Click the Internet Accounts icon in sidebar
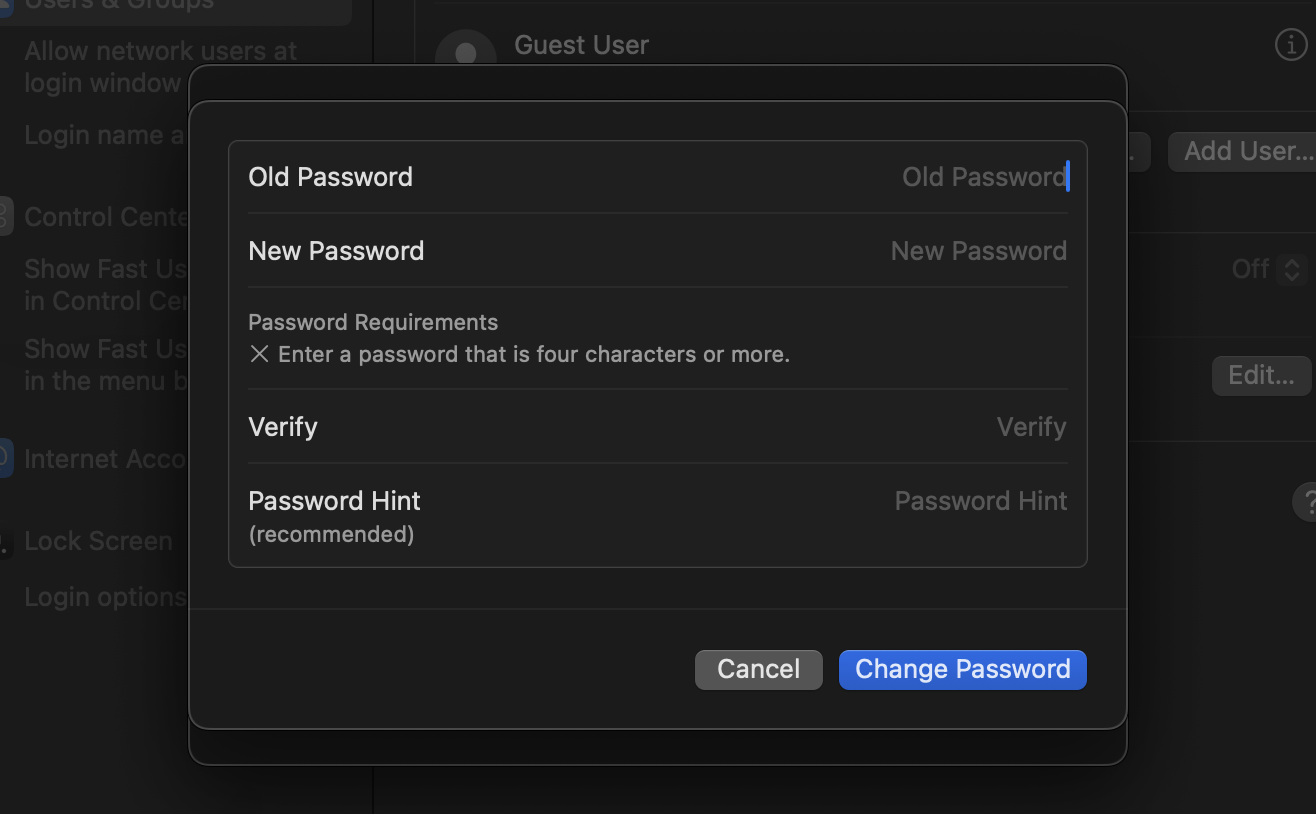Screen dimensions: 1316x814 point(5,458)
